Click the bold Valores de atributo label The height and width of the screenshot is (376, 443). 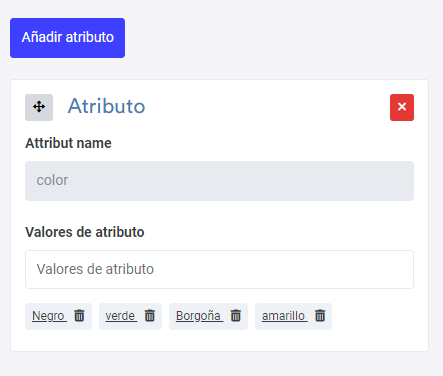click(85, 232)
